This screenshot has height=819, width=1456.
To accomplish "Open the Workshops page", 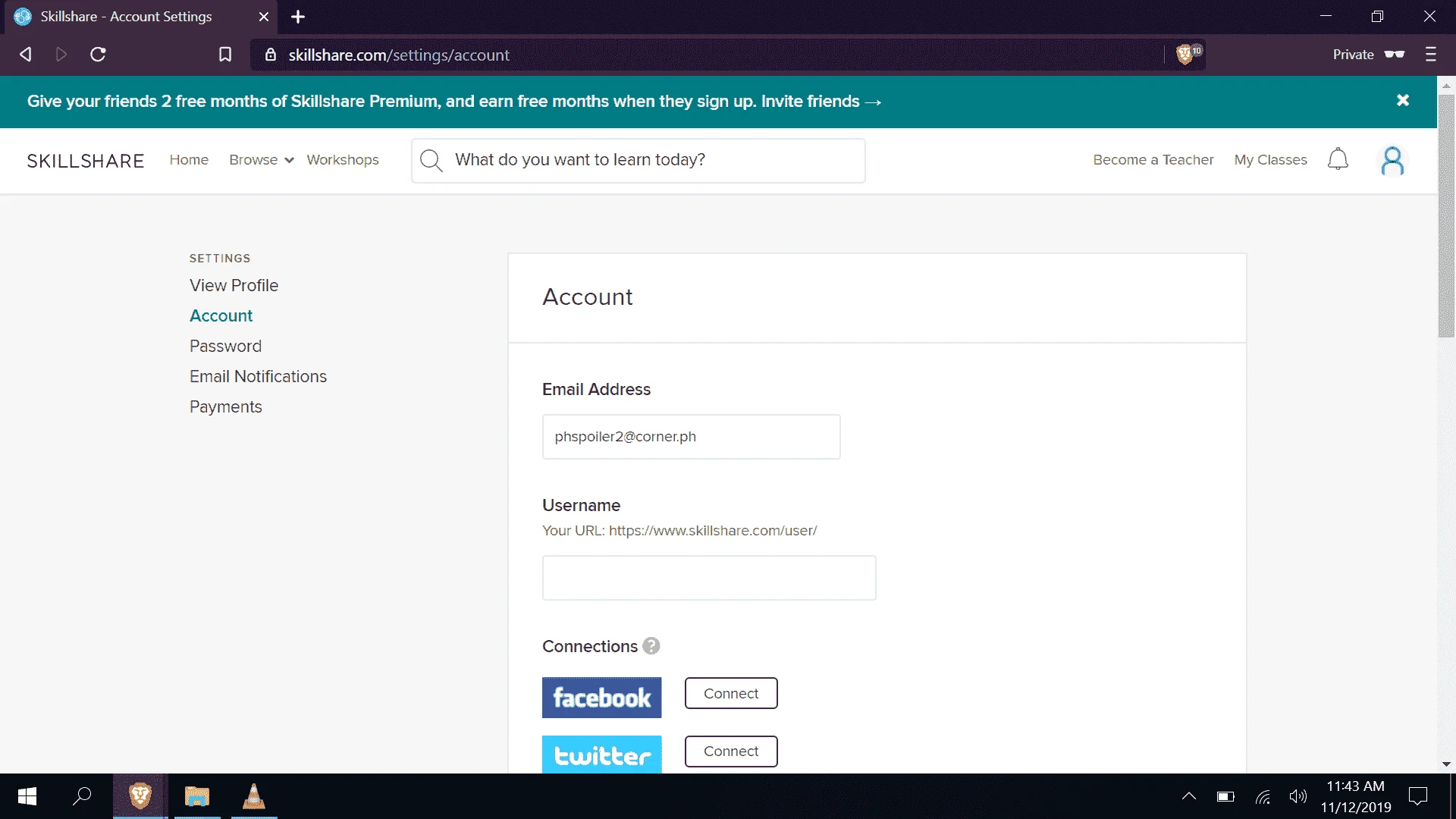I will click(343, 160).
